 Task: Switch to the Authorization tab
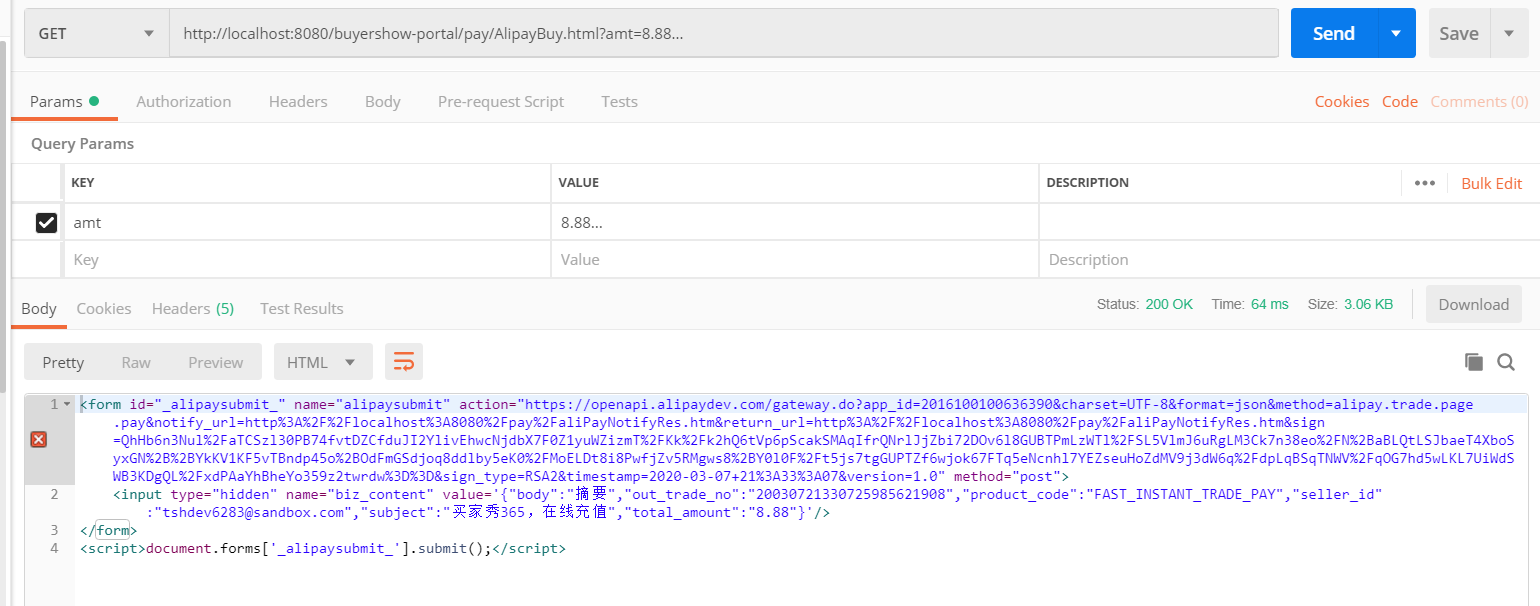click(x=184, y=101)
